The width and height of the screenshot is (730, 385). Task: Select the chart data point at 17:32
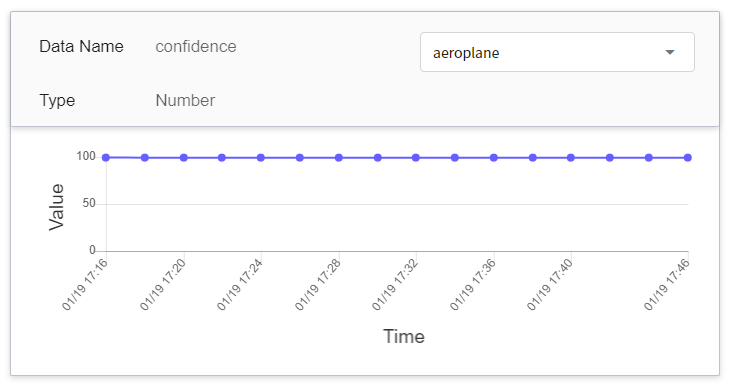click(x=416, y=158)
